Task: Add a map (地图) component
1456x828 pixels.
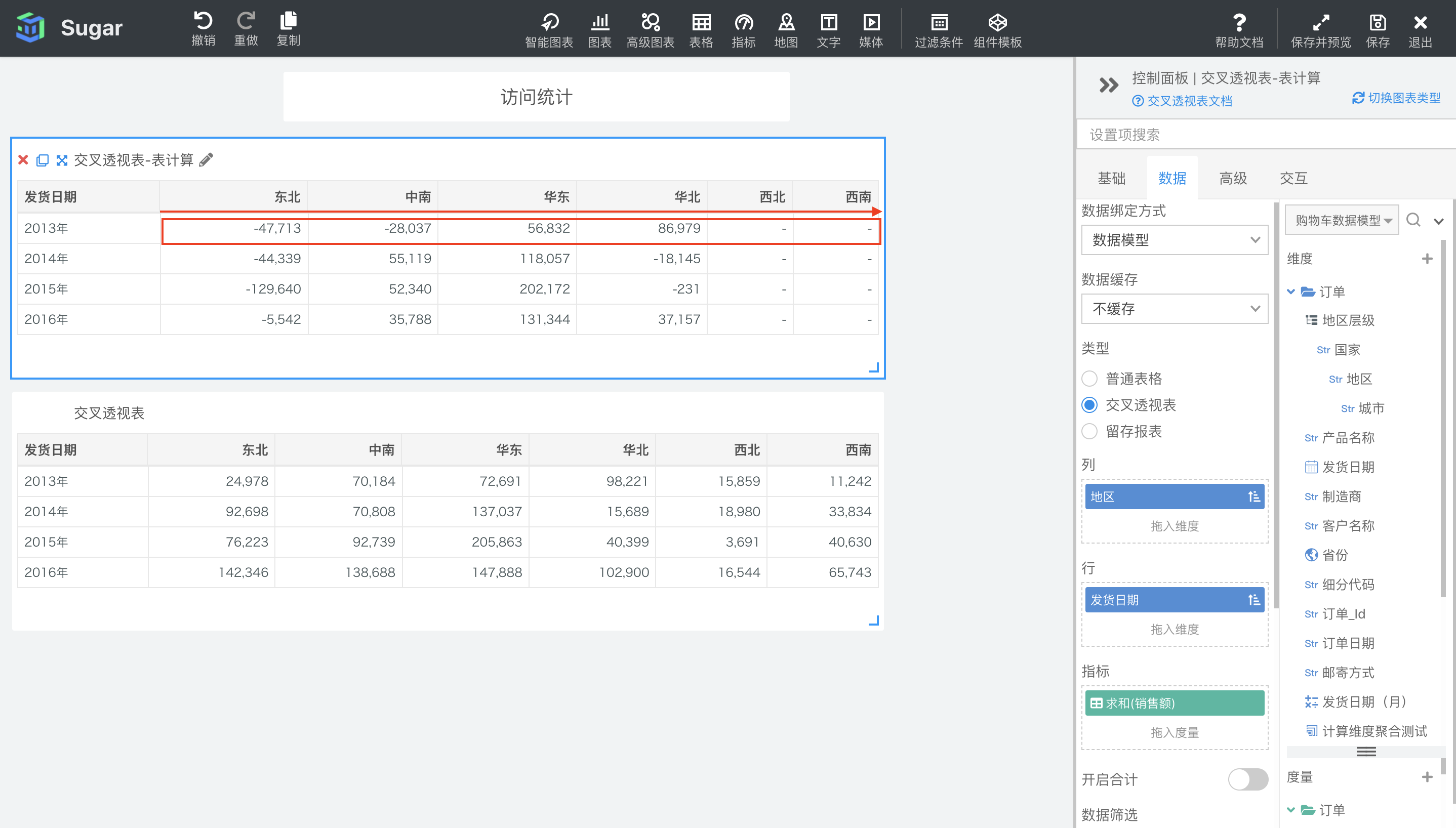Action: (785, 29)
